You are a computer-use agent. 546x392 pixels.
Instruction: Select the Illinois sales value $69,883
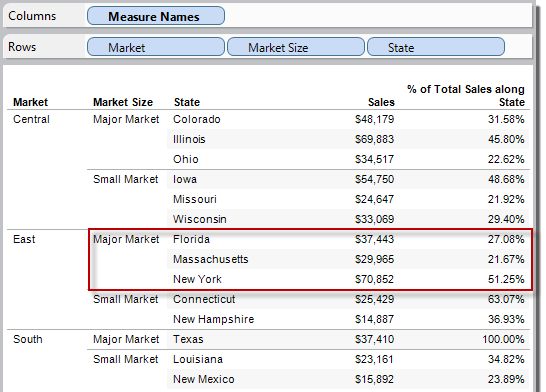click(374, 139)
